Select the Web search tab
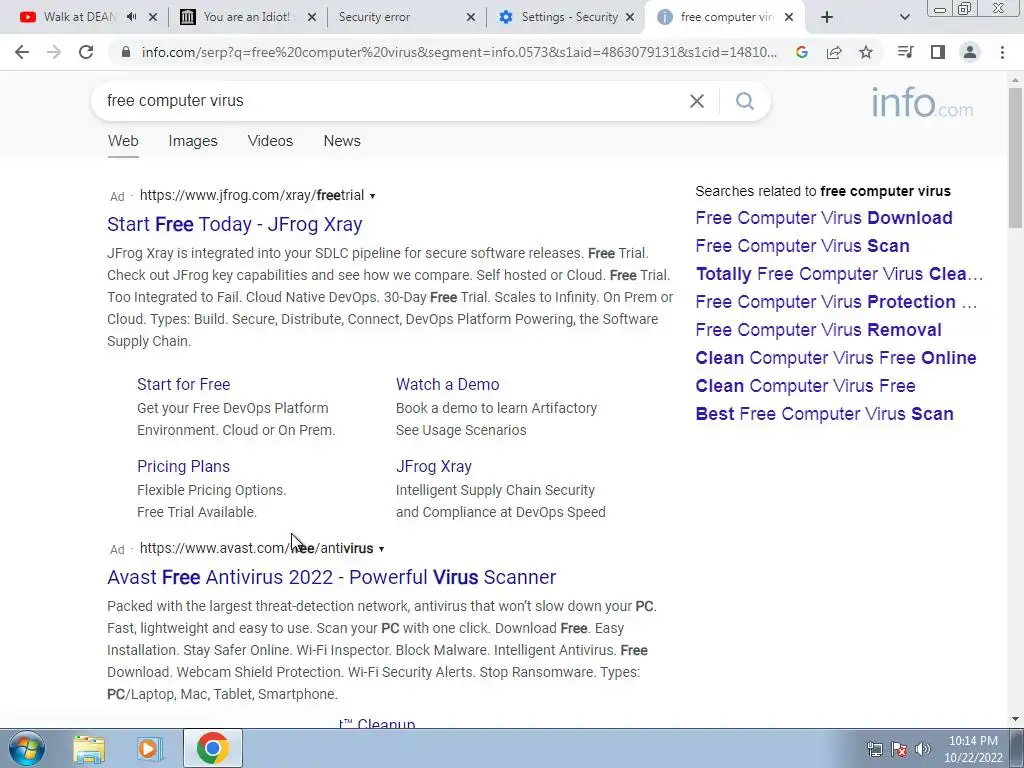 (x=123, y=141)
